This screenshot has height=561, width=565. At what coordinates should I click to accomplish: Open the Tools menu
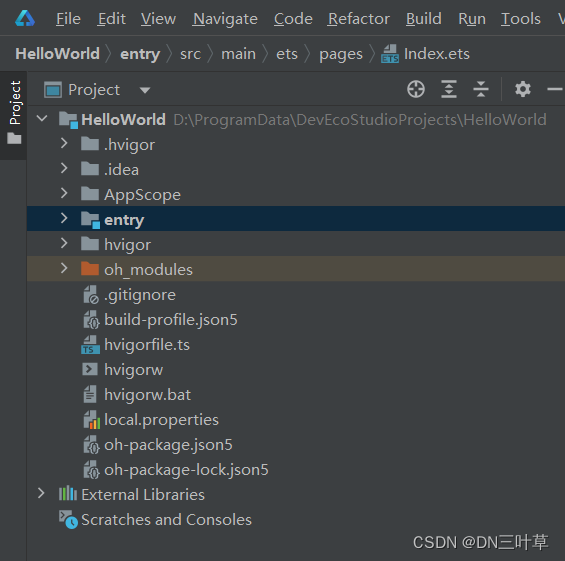click(521, 19)
